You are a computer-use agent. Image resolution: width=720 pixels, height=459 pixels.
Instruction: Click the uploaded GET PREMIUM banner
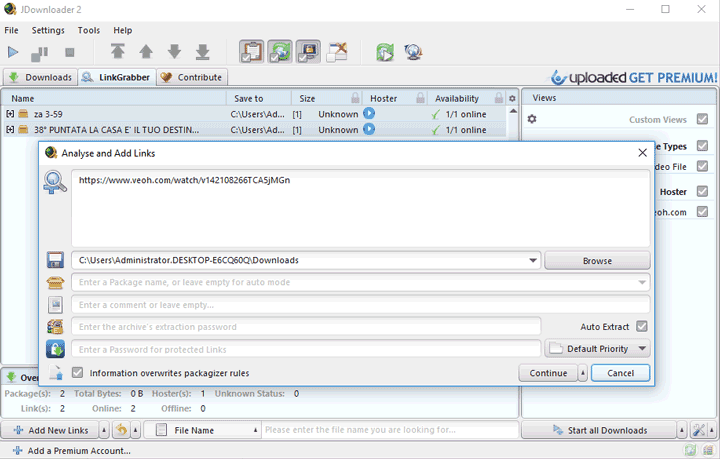(634, 78)
